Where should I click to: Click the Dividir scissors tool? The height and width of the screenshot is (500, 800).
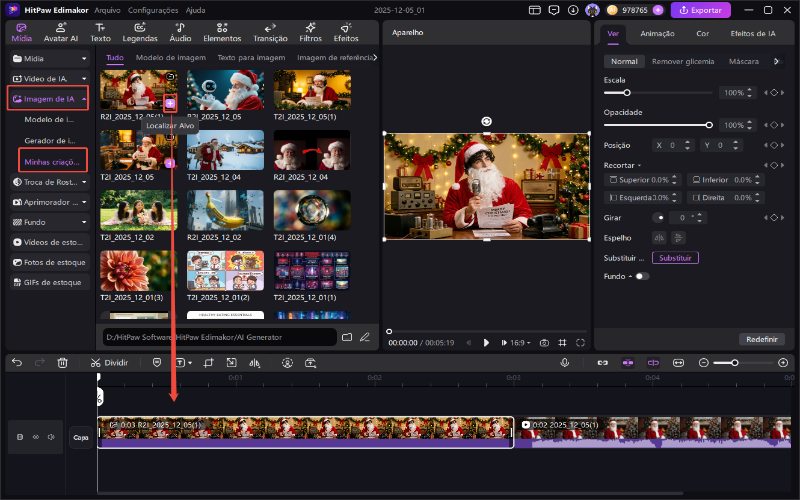point(110,362)
